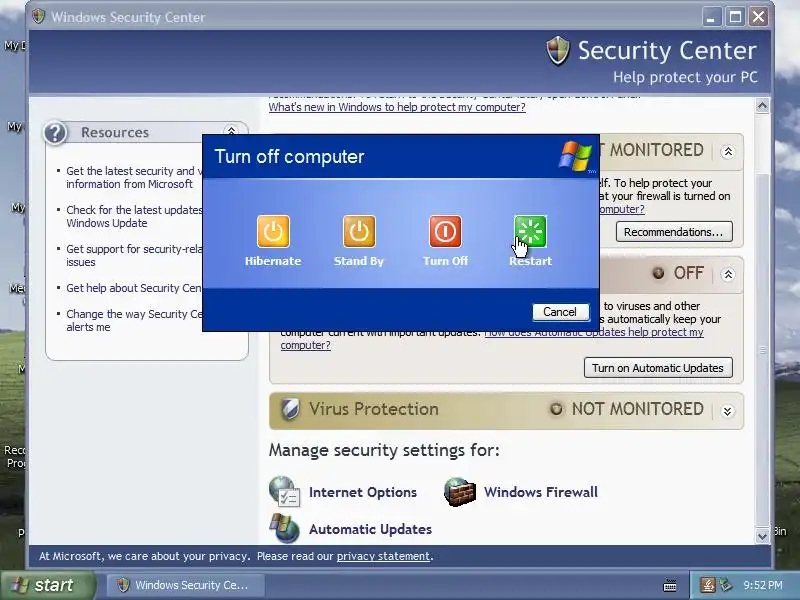Click the scrollbar up arrow
Image resolution: width=800 pixels, height=600 pixels.
[762, 106]
